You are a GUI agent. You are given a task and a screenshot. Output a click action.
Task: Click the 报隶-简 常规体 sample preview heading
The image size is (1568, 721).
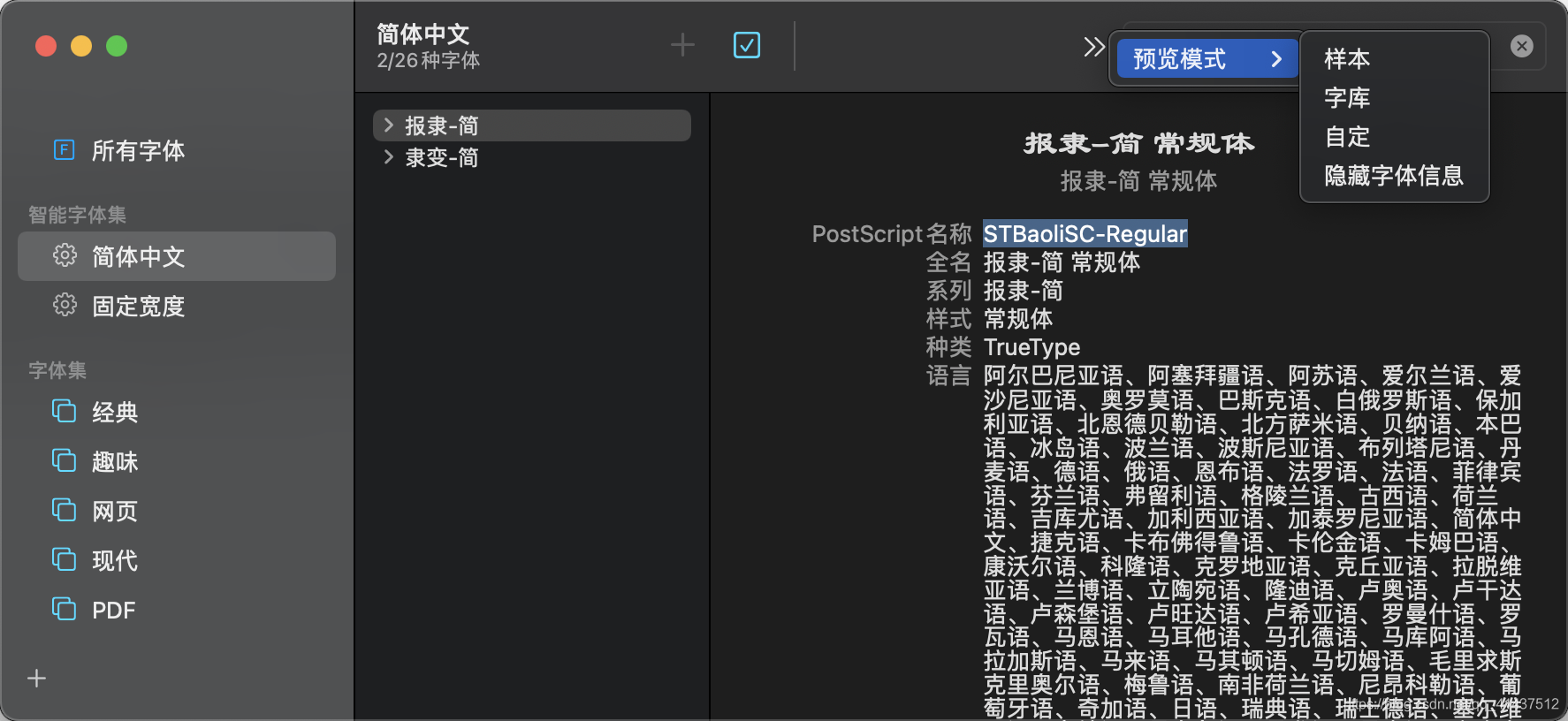tap(1138, 143)
